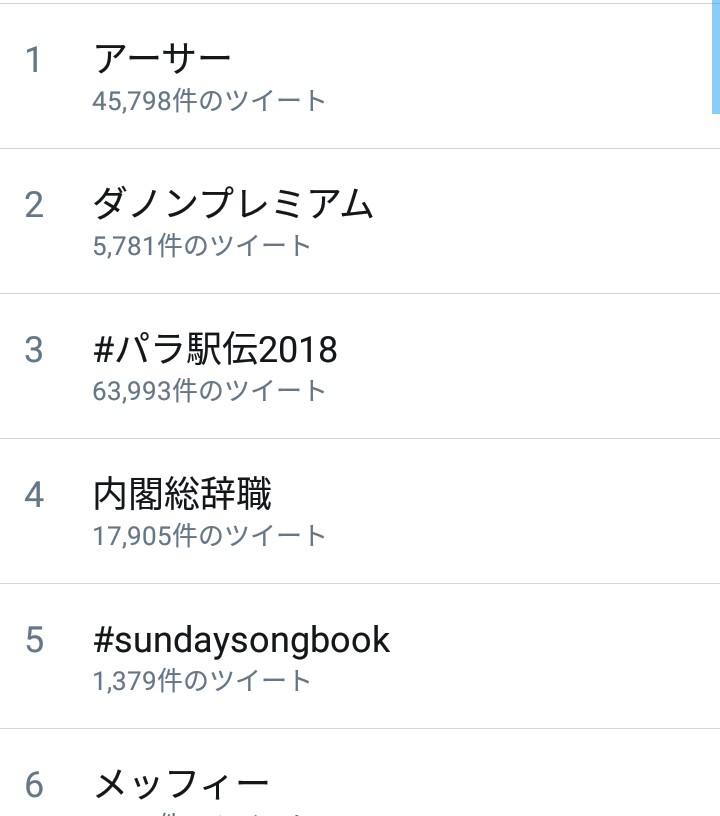
Task: Select the 内閣総辞職 trending topic
Action: point(182,494)
